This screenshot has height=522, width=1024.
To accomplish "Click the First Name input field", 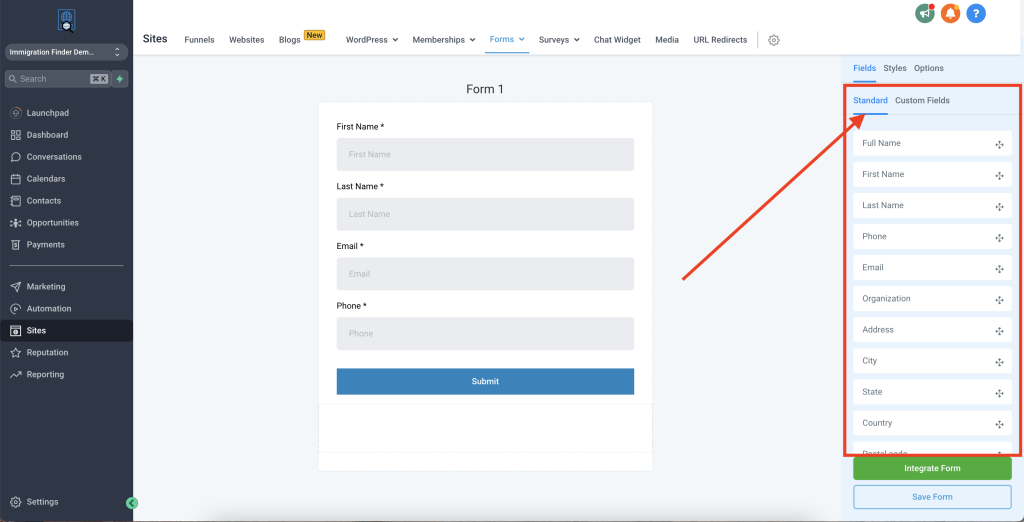I will (485, 155).
